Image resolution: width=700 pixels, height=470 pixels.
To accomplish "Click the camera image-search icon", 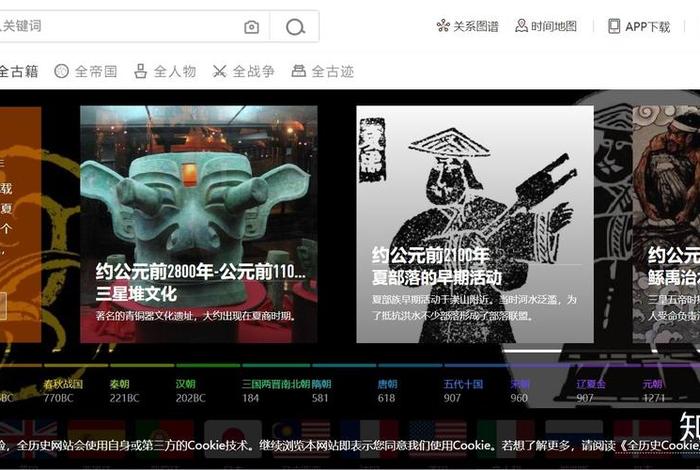I will (251, 27).
